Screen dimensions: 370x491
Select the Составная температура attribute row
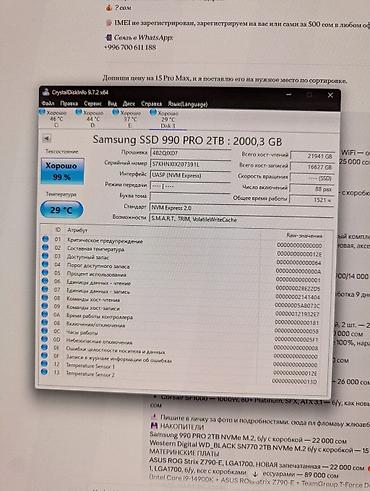(183, 250)
